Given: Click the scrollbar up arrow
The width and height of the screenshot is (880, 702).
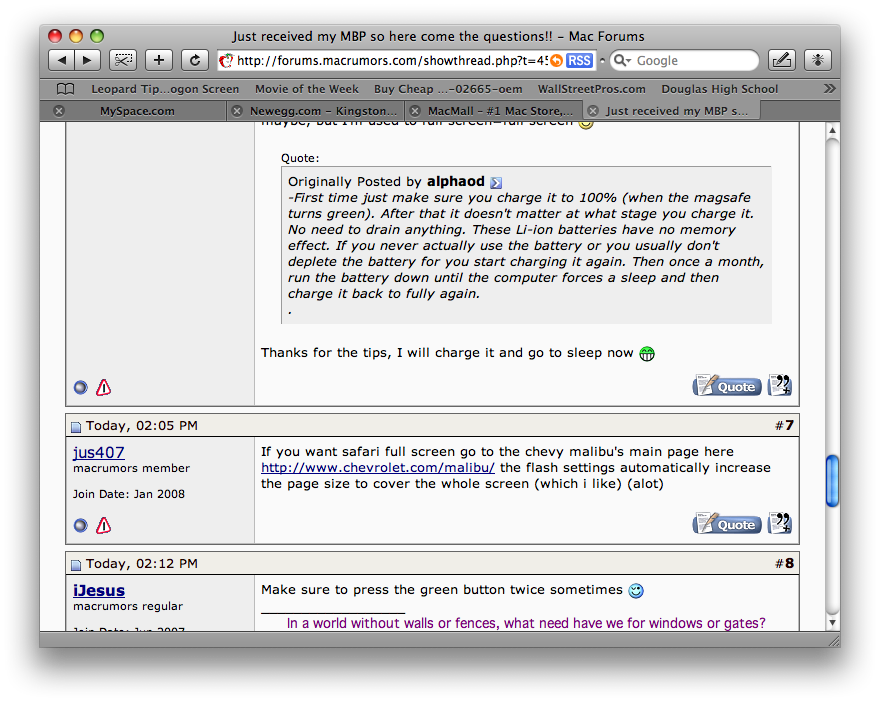Looking at the screenshot, I should [x=833, y=131].
